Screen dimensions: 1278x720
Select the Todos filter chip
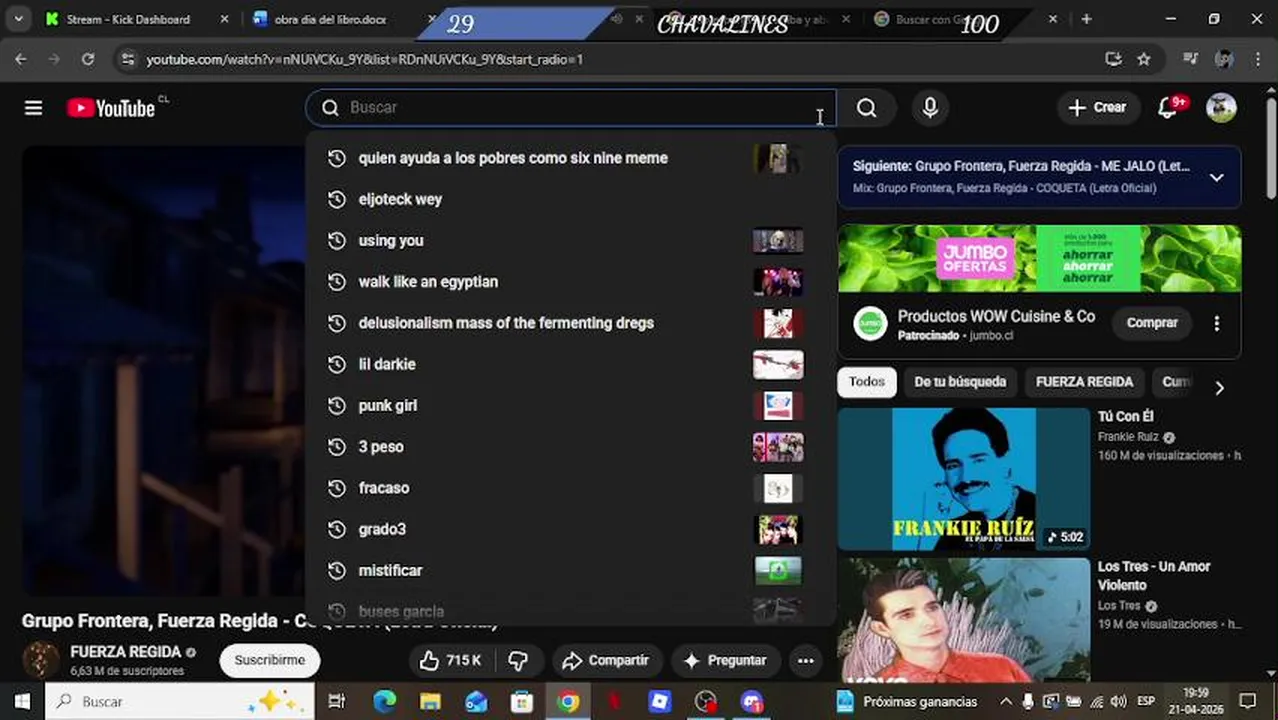(867, 382)
